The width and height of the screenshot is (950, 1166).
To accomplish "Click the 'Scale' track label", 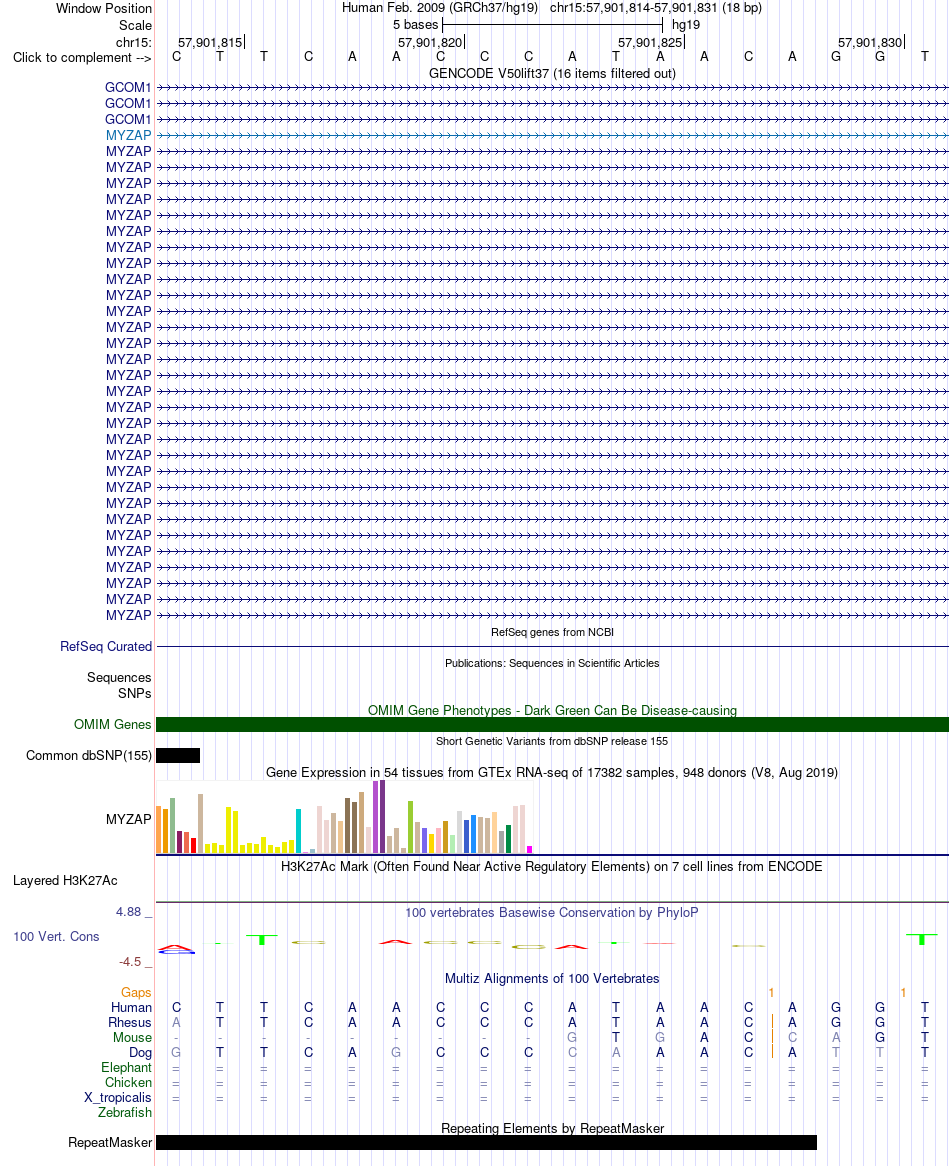I will 135,25.
